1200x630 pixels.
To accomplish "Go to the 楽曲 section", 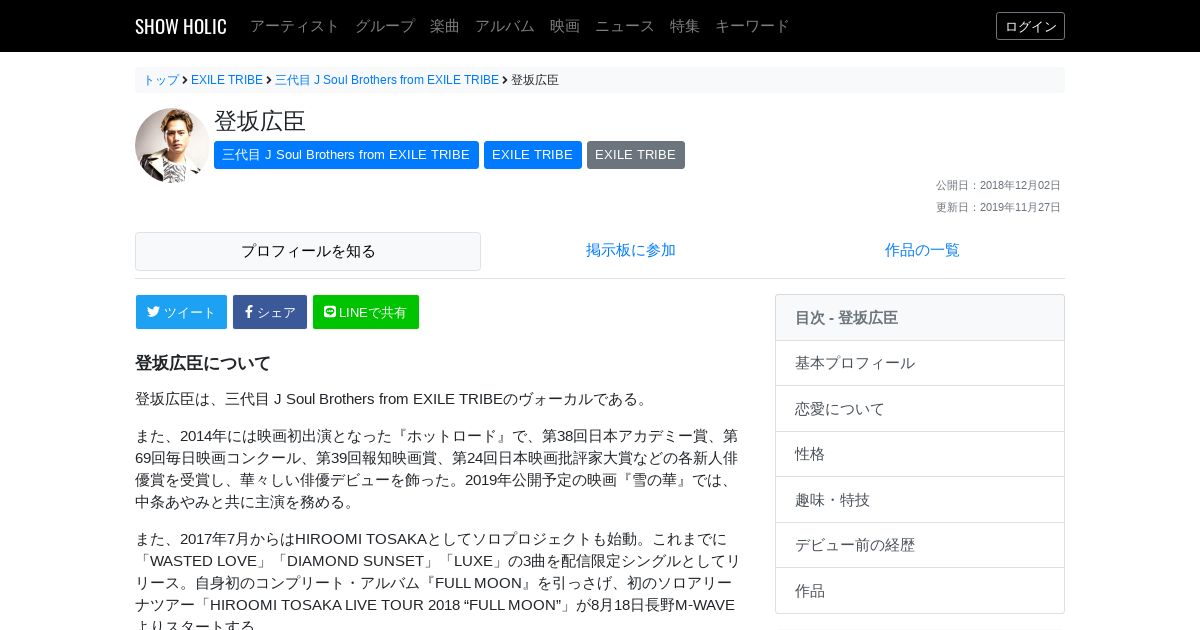I will [445, 26].
